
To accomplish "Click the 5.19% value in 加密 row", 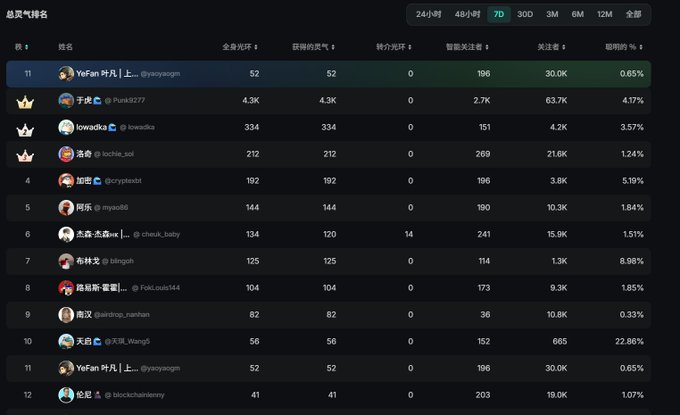I will [x=633, y=181].
